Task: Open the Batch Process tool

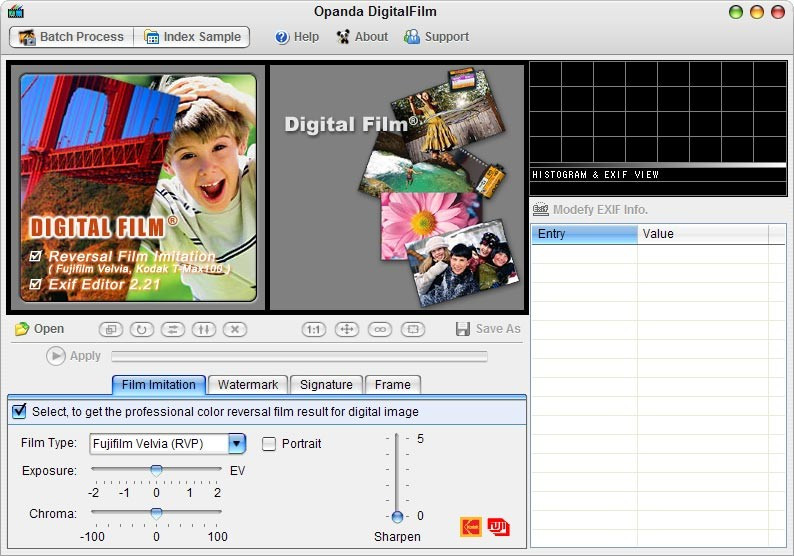Action: 71,37
